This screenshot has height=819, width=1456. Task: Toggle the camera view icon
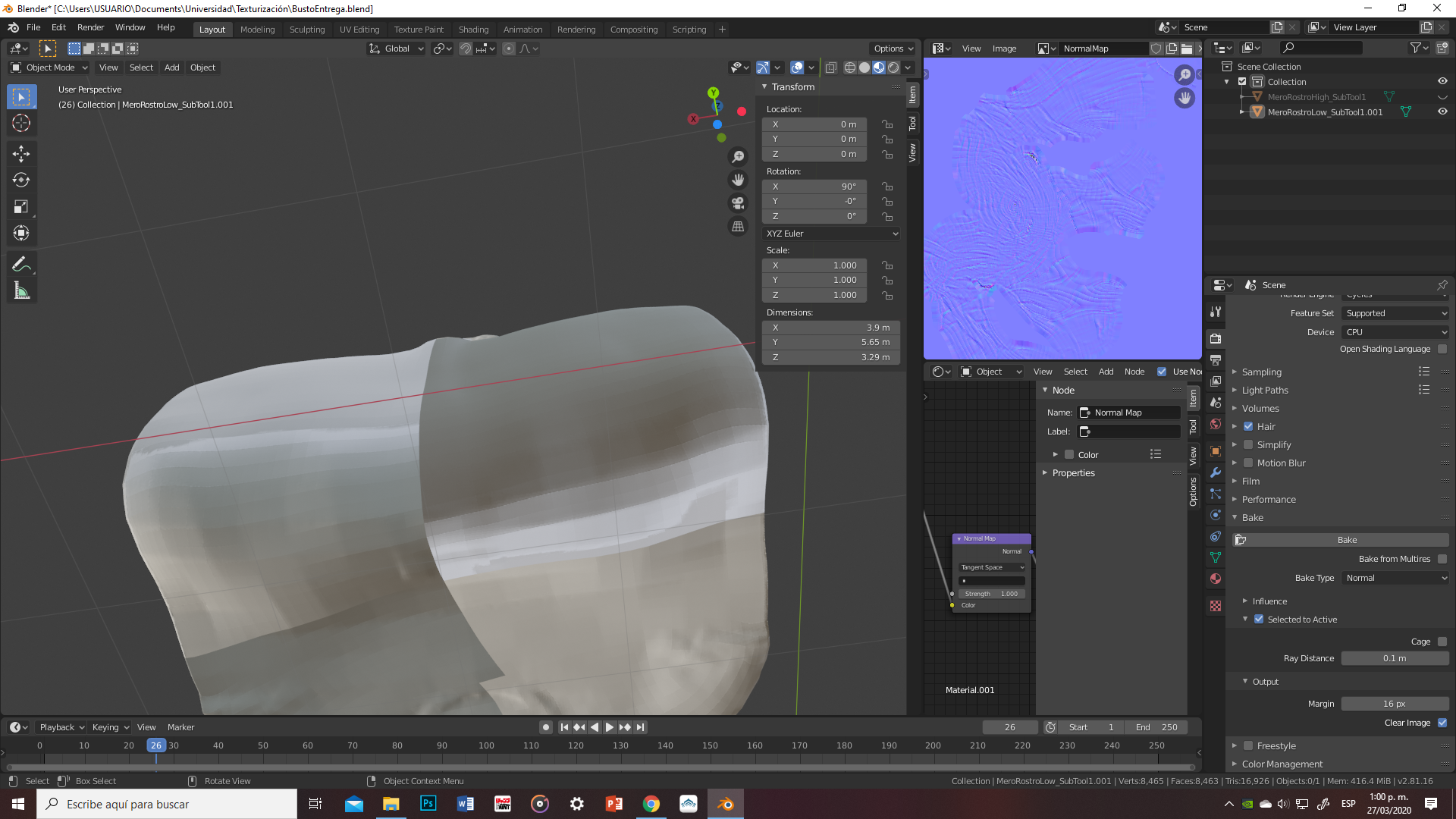[x=738, y=203]
